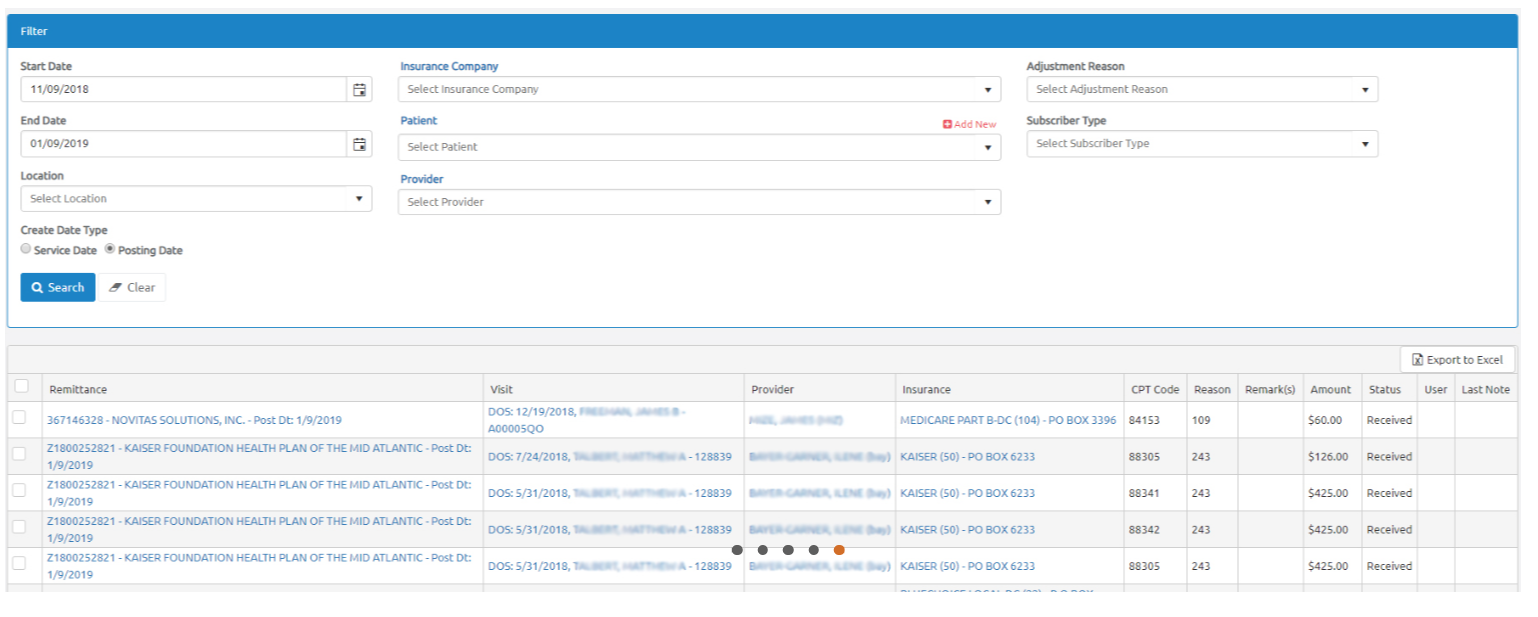Screen dimensions: 1538x617
Task: Open the Start Date calendar picker
Action: click(x=359, y=89)
